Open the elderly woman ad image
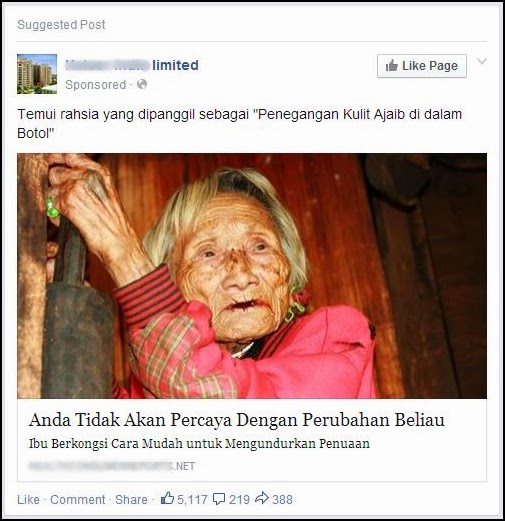This screenshot has width=505, height=521. pyautogui.click(x=252, y=276)
